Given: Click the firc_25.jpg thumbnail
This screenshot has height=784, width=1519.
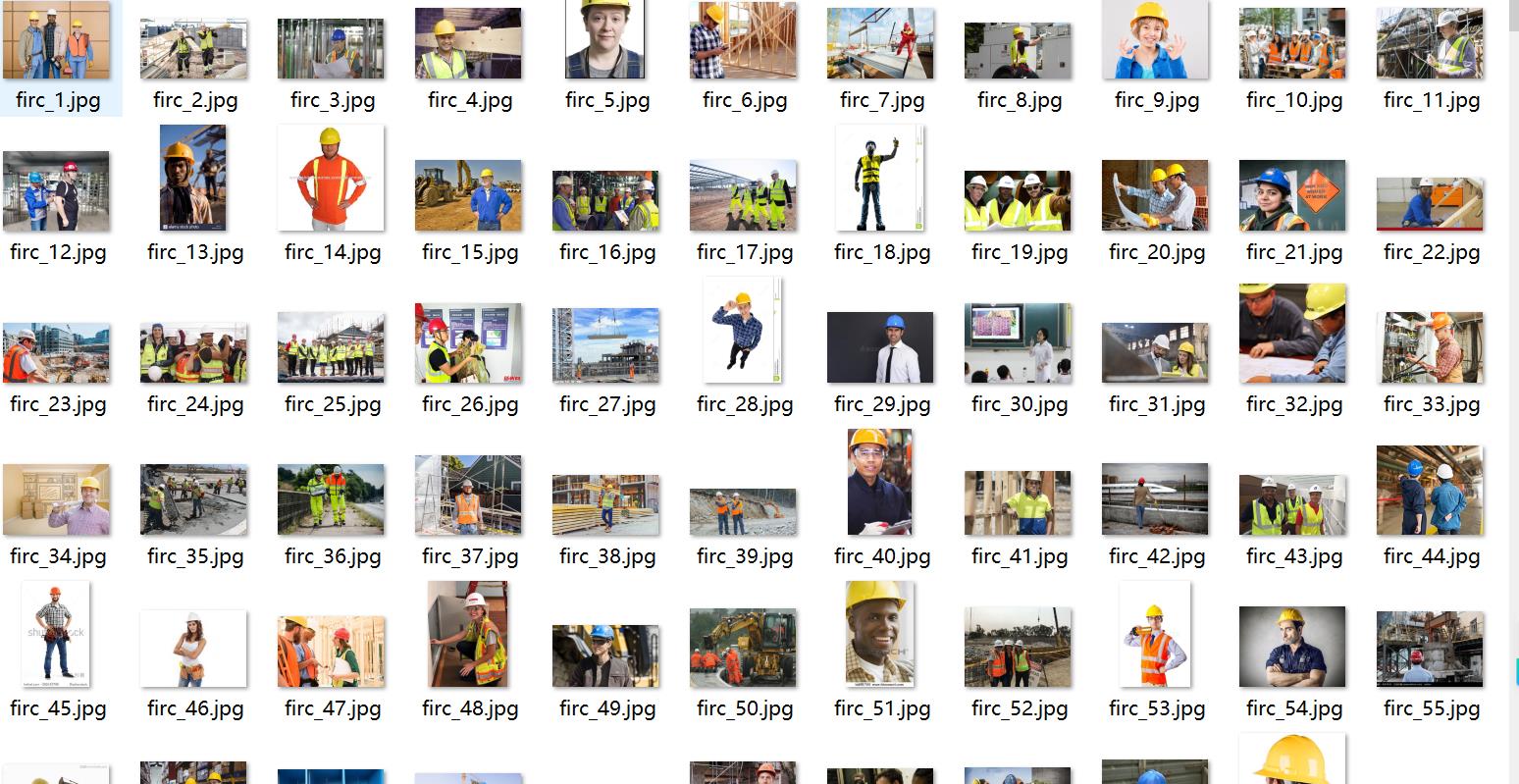Looking at the screenshot, I should click(331, 347).
